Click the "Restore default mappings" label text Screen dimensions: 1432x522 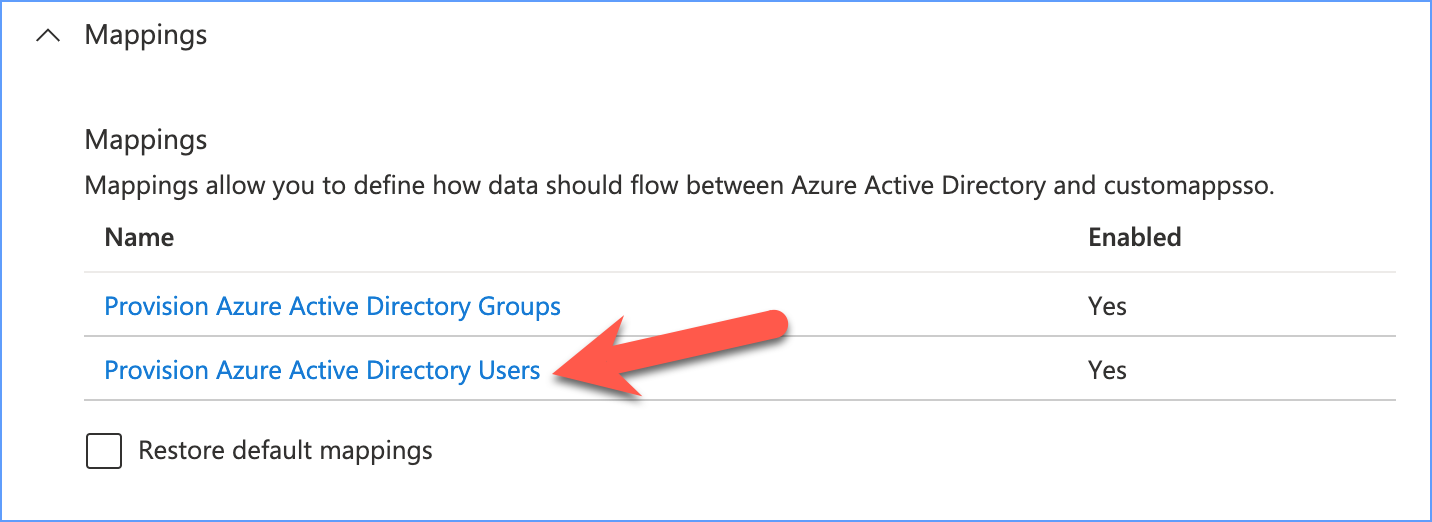285,451
